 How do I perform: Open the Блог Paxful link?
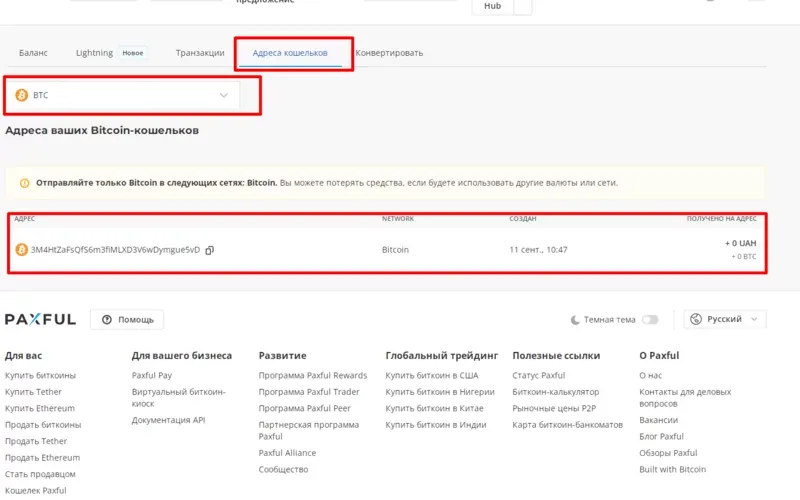pyautogui.click(x=661, y=436)
